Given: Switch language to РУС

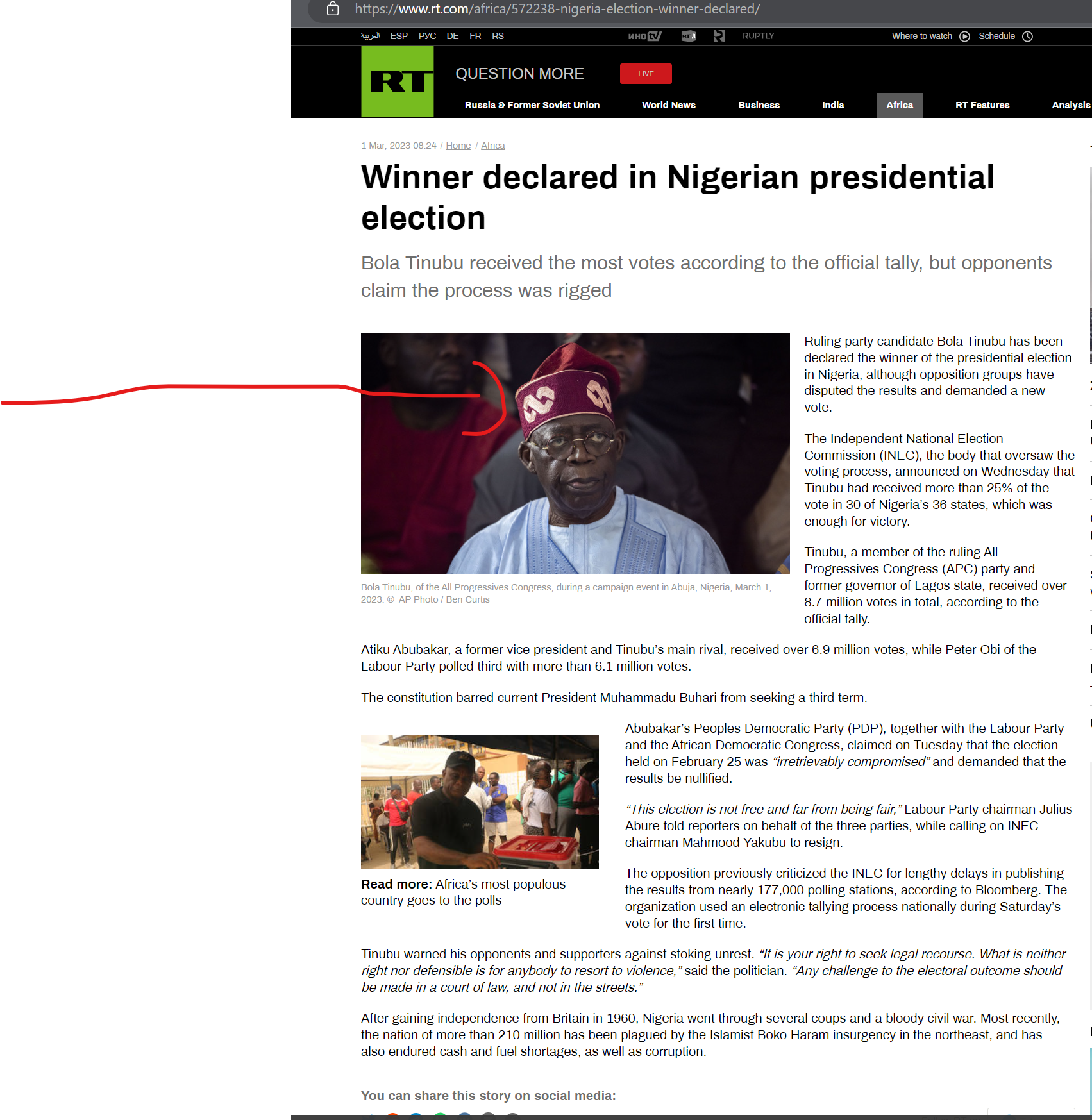Looking at the screenshot, I should tap(427, 36).
